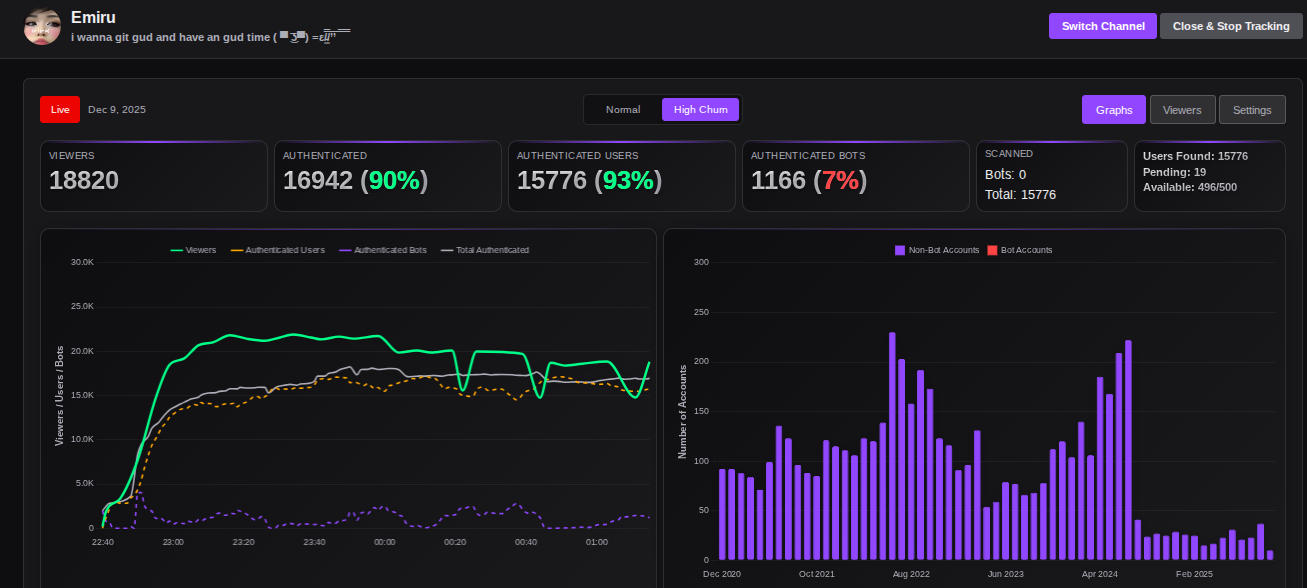Click the Authenticated Bots 7% card
The image size is (1307, 588).
pos(855,176)
